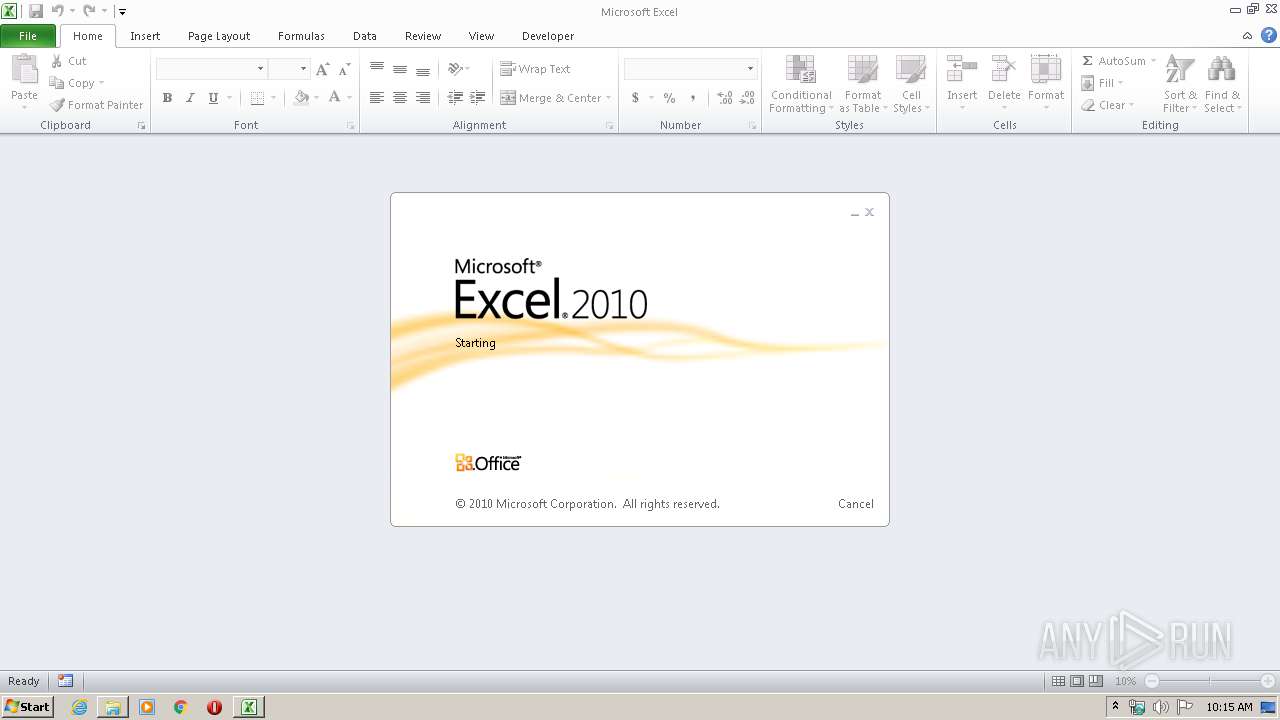Screen dimensions: 1280x720
Task: Click the Borders icon in Font group
Action: [257, 98]
